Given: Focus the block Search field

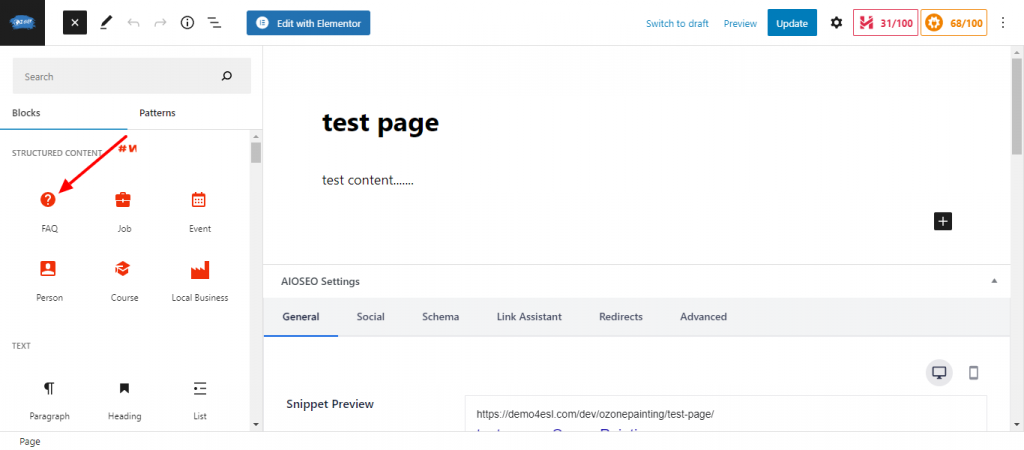Looking at the screenshot, I should [x=131, y=76].
